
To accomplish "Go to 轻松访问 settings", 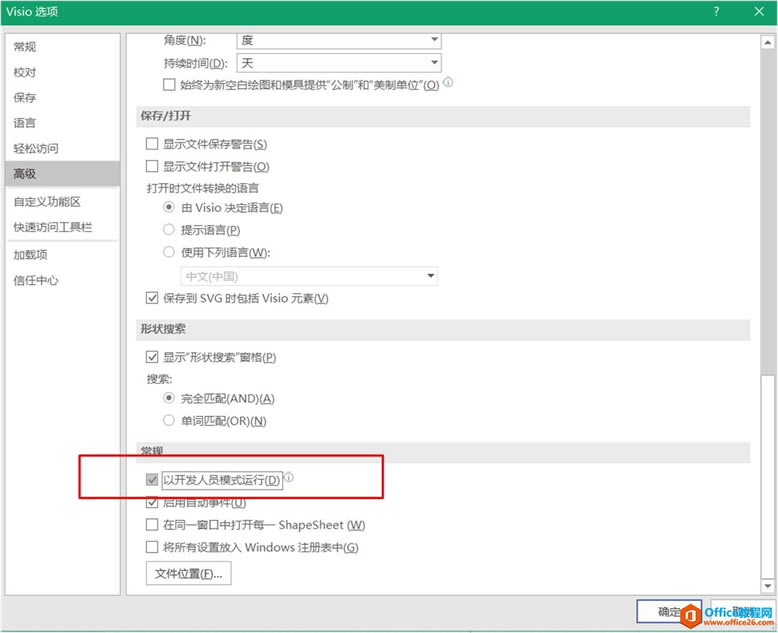I will pyautogui.click(x=63, y=148).
